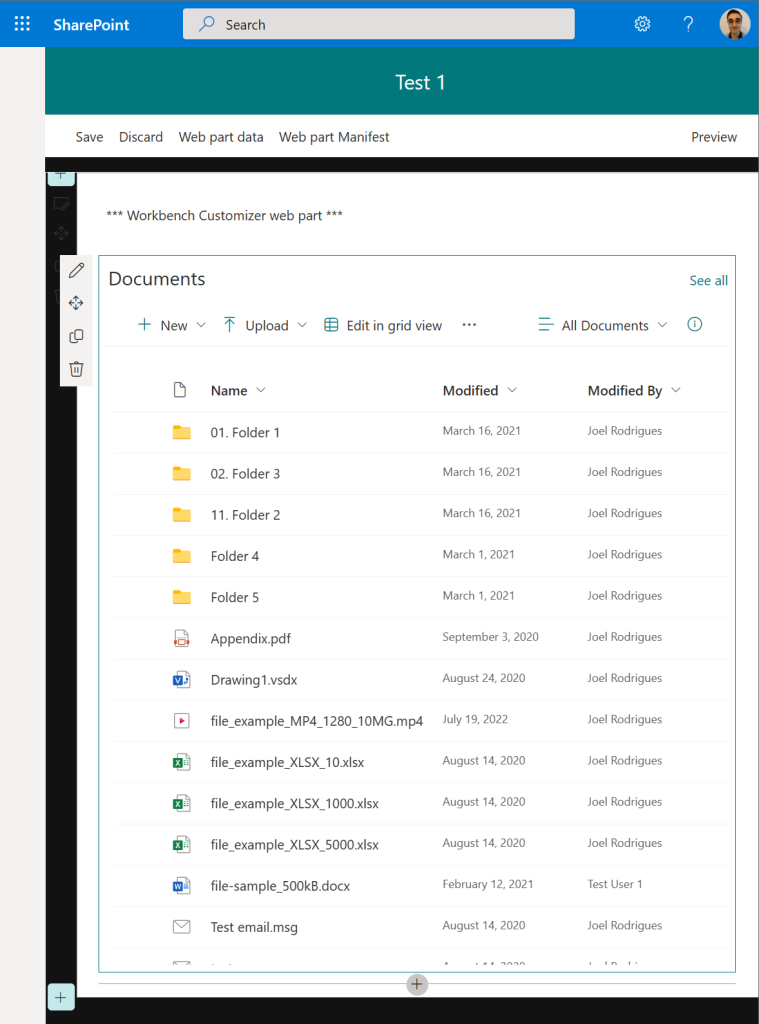The height and width of the screenshot is (1024, 759).
Task: Open the information details pane icon
Action: tap(695, 325)
